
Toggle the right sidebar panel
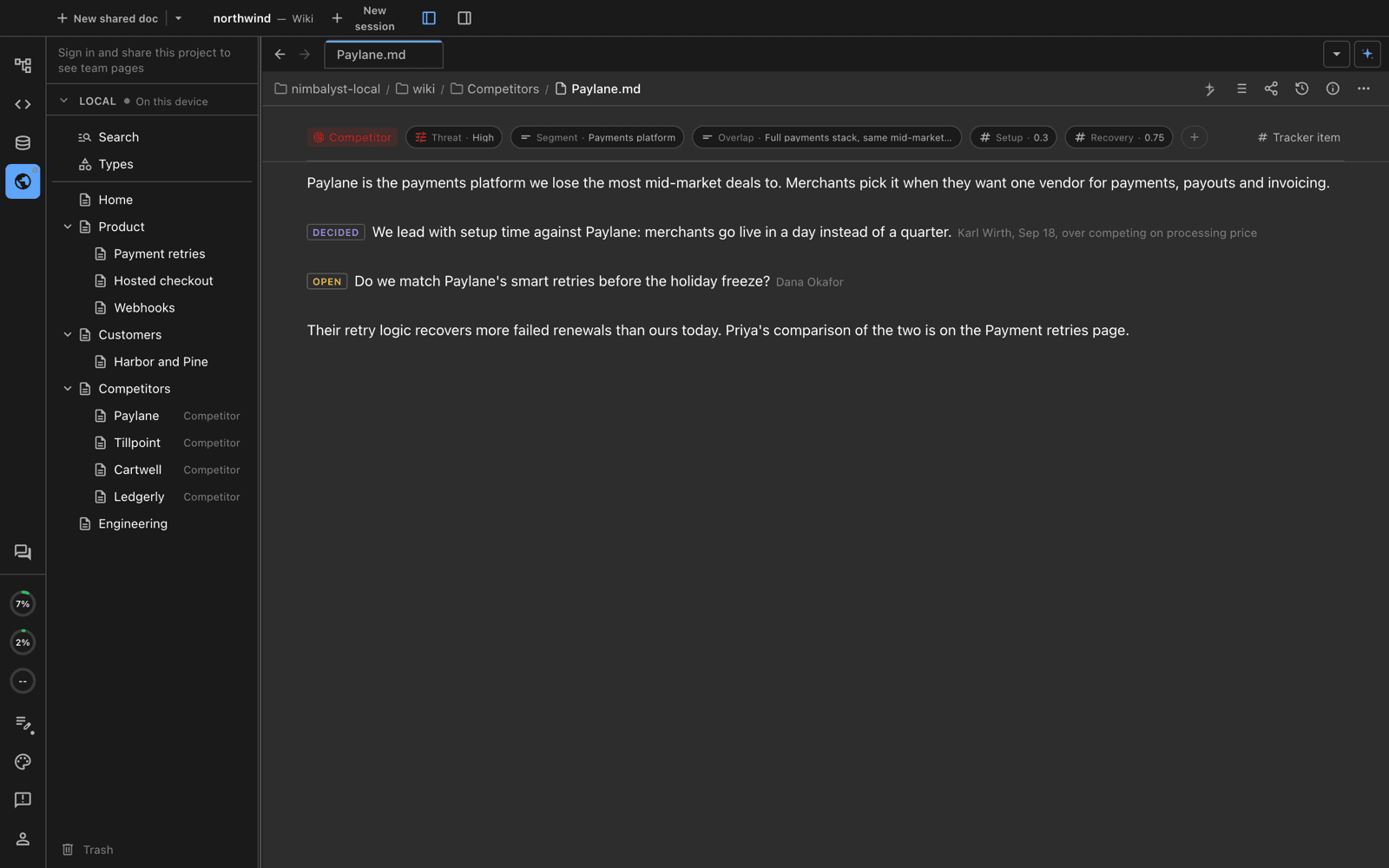pos(464,18)
